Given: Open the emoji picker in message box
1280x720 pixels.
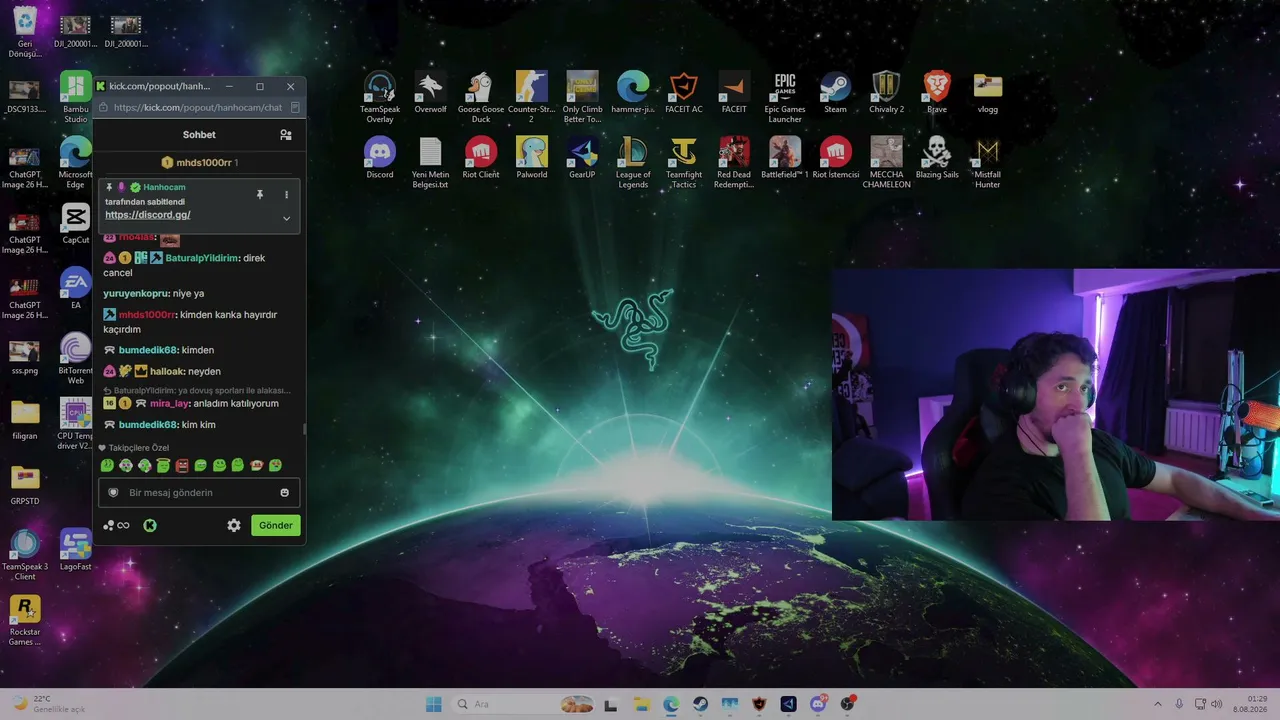Looking at the screenshot, I should [x=285, y=493].
